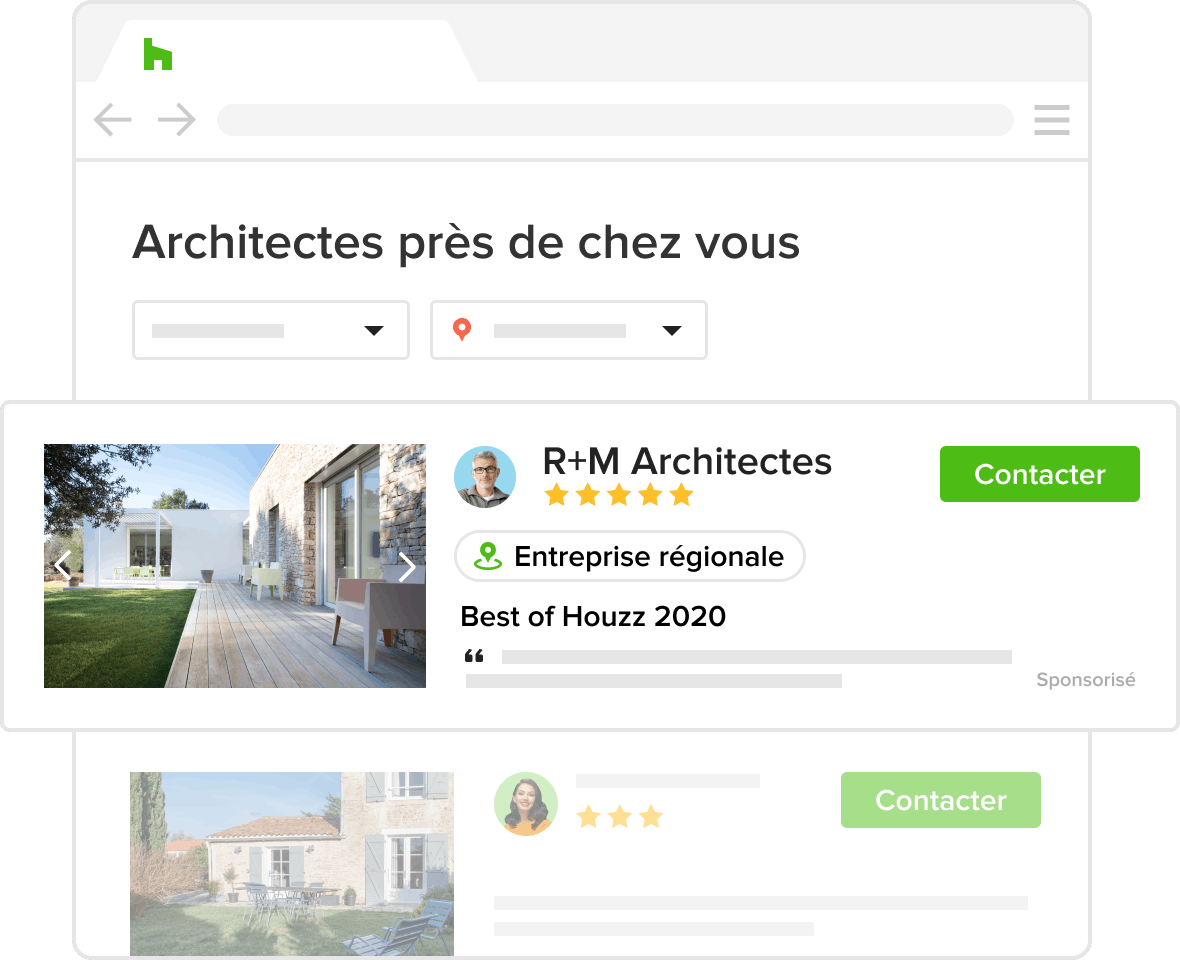Go forward with the browser forward arrow
Screen dimensions: 1180x960
(177, 120)
